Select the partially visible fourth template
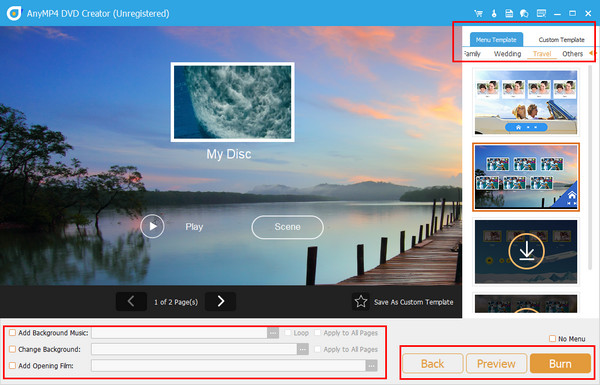The height and width of the screenshot is (385, 600). pyautogui.click(x=526, y=303)
